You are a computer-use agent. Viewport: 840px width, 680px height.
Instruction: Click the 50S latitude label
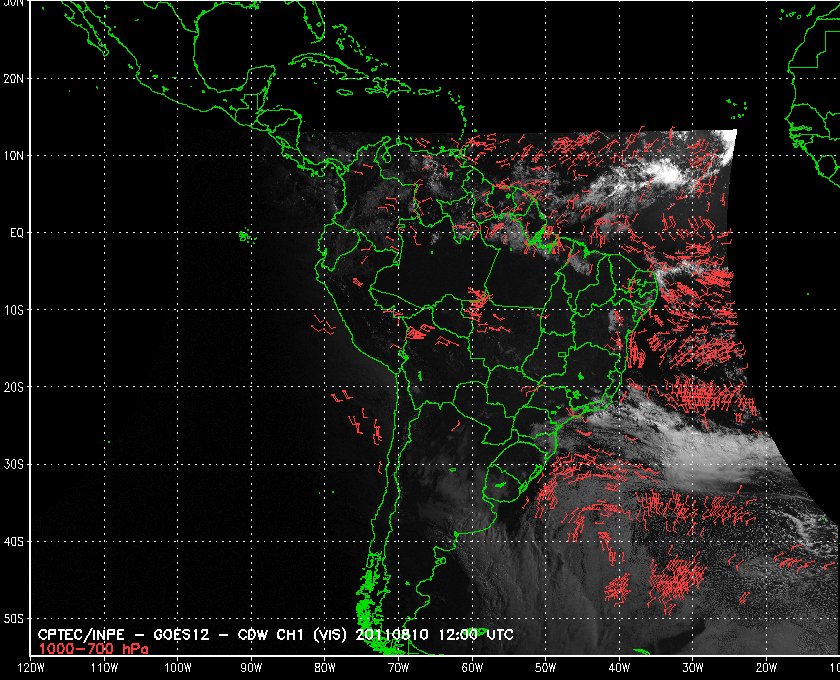point(14,618)
